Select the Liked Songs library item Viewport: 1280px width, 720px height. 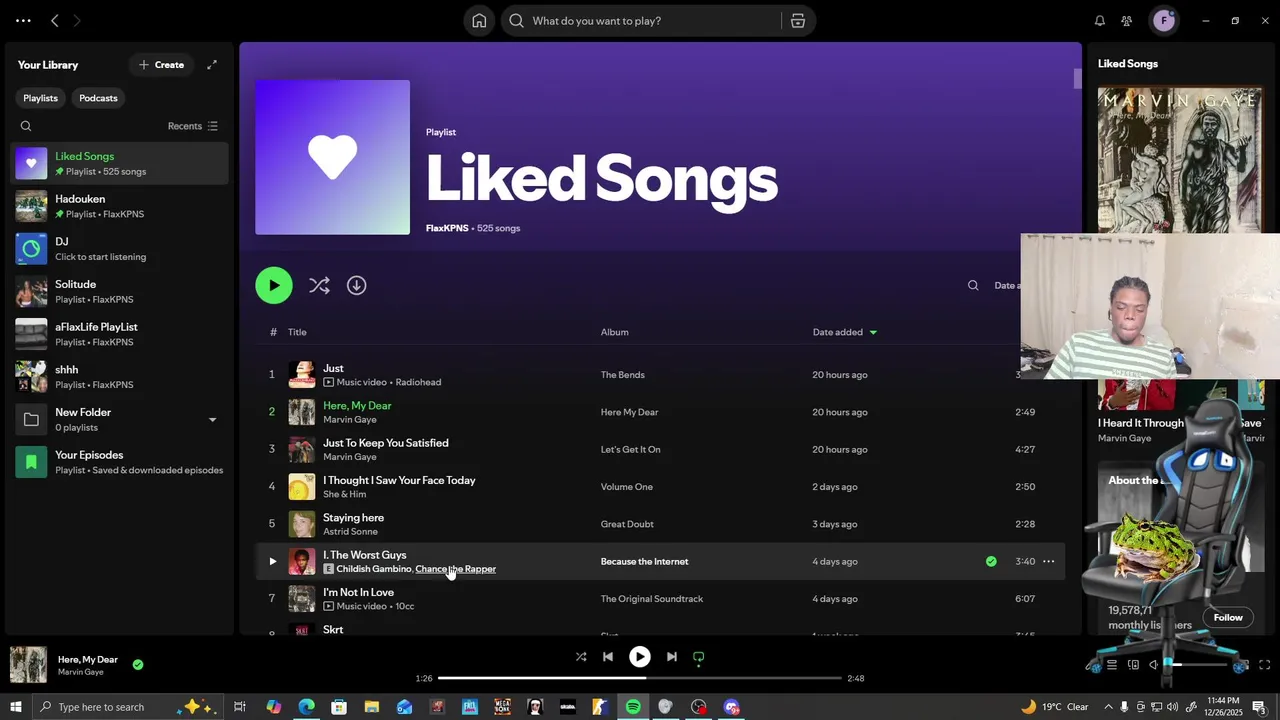point(120,163)
